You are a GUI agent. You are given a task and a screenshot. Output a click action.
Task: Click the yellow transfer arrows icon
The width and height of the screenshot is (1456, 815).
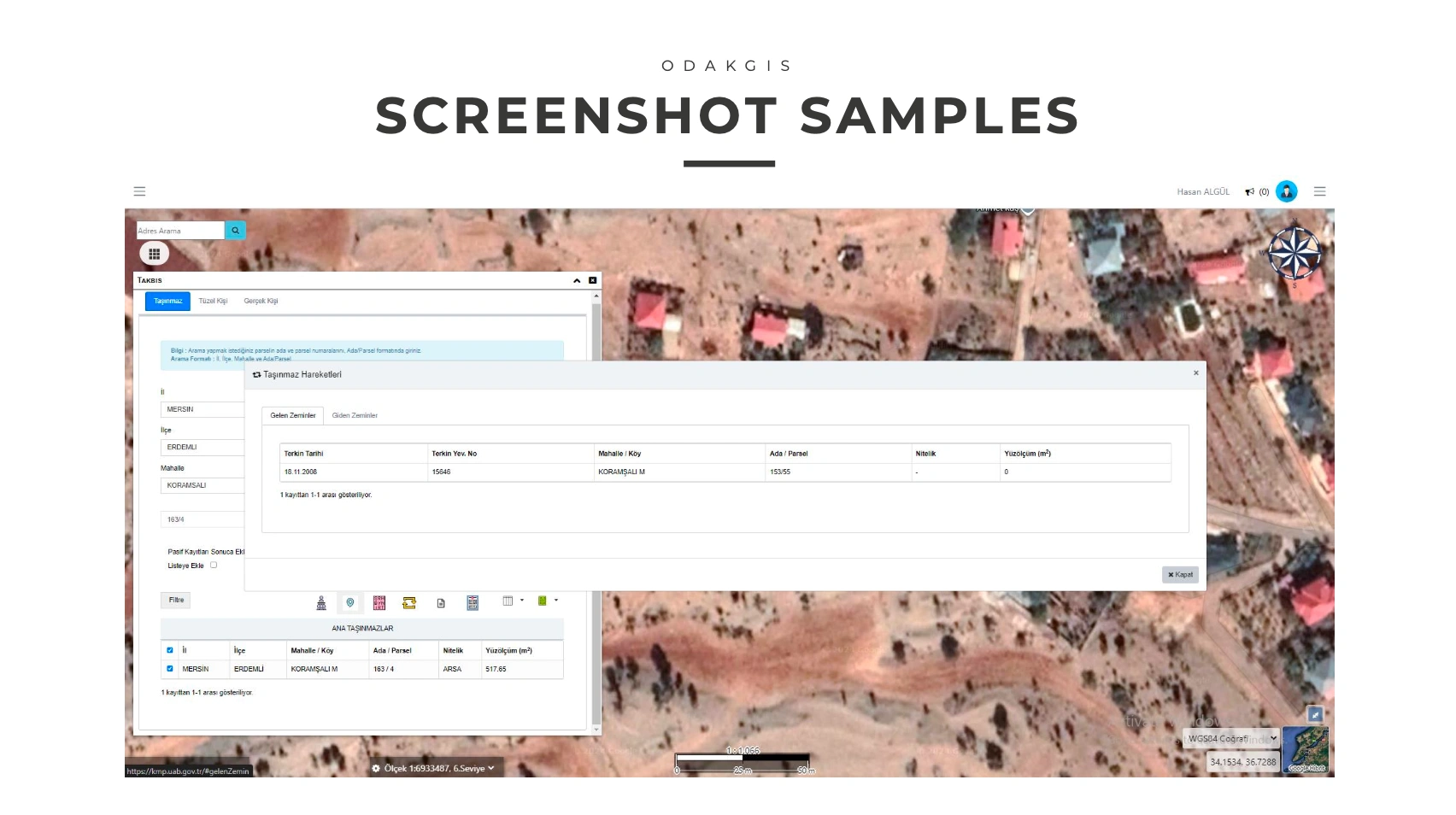click(x=409, y=603)
